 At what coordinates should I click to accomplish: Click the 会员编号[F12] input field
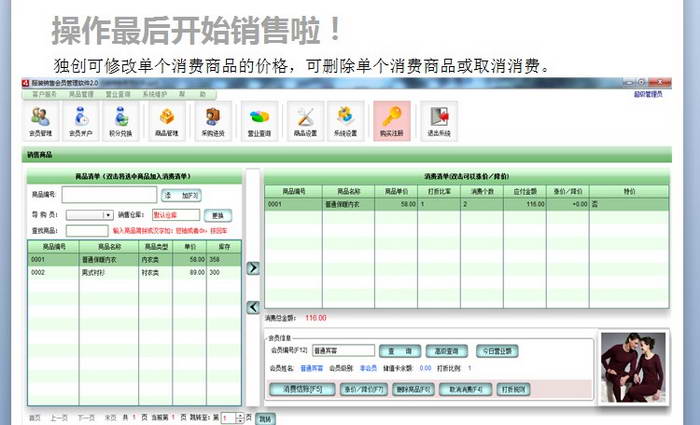343,351
